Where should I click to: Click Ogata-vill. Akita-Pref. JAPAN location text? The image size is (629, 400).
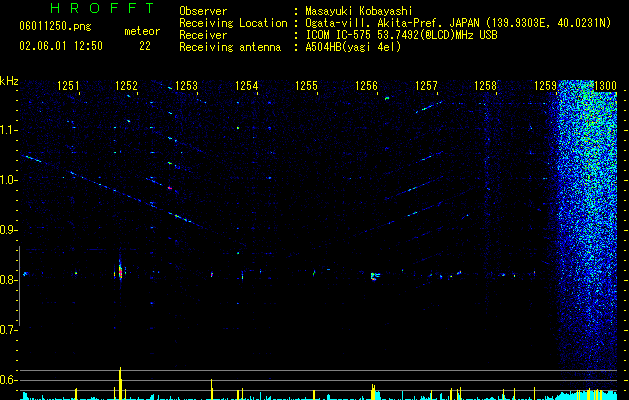[x=458, y=23]
